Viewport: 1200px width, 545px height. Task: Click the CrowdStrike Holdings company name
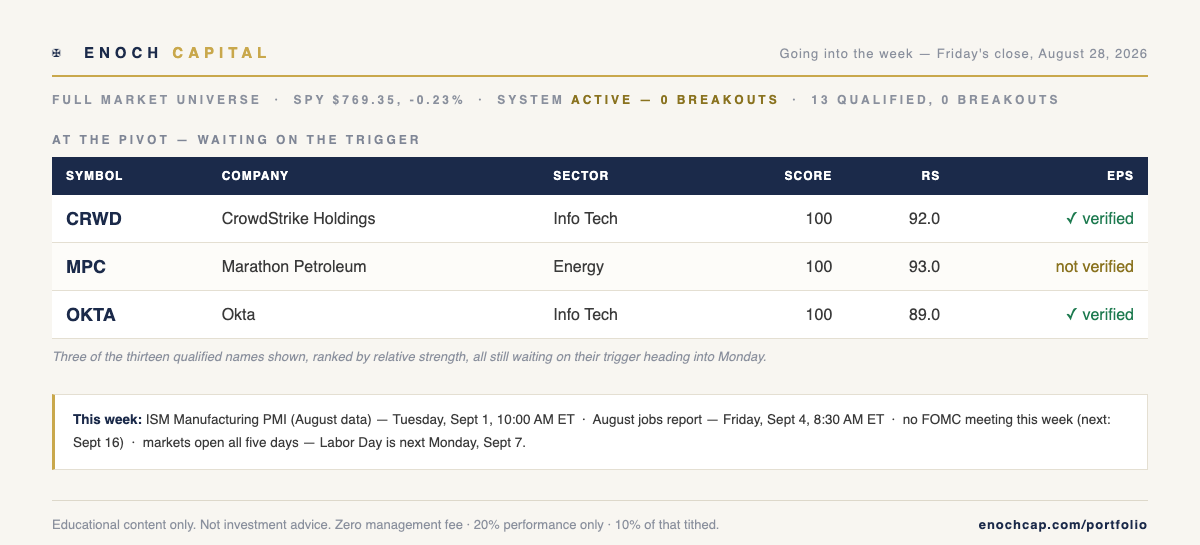299,219
